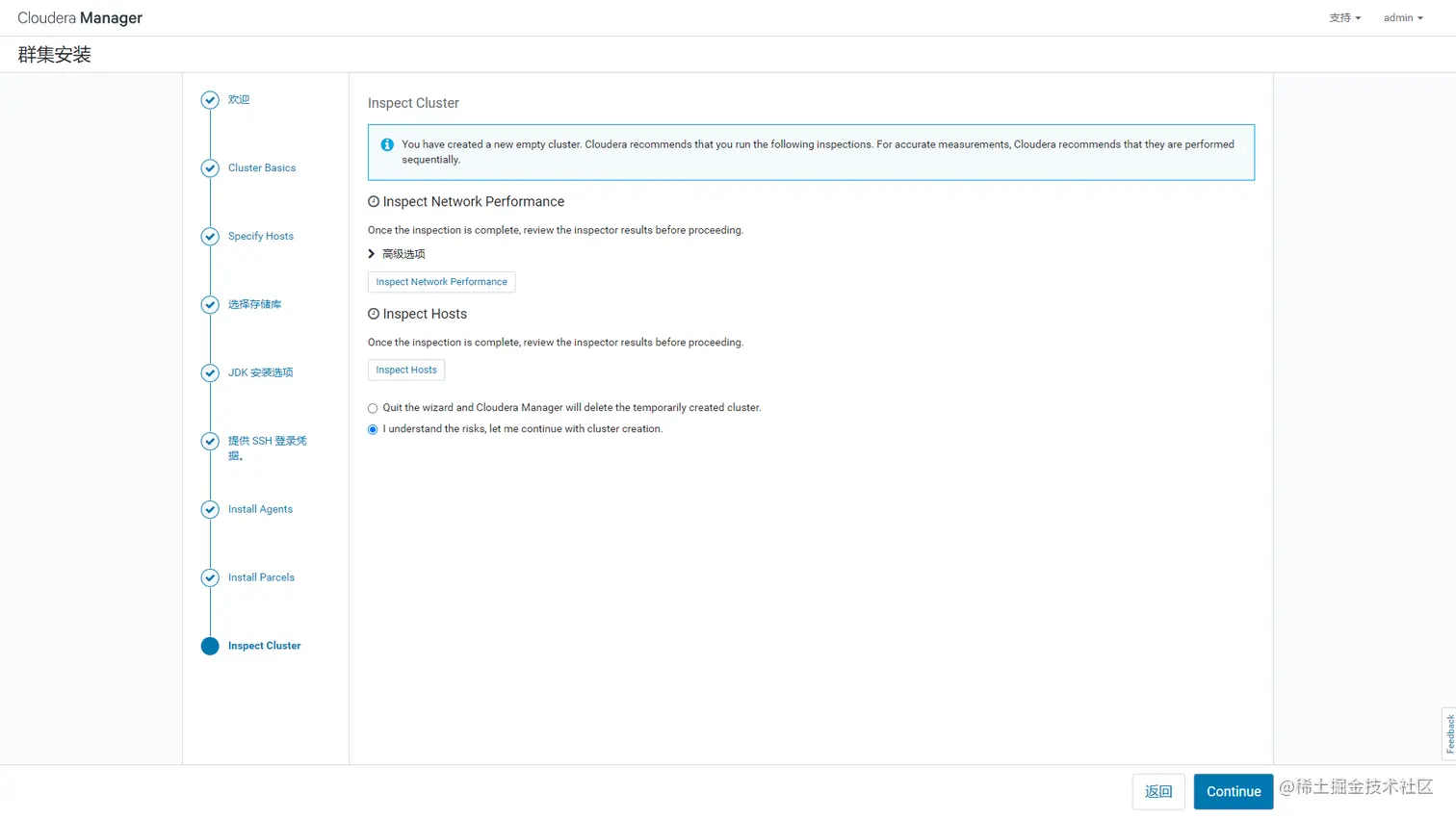The height and width of the screenshot is (819, 1456).
Task: Click the Inspect Cluster step label
Action: coord(265,647)
